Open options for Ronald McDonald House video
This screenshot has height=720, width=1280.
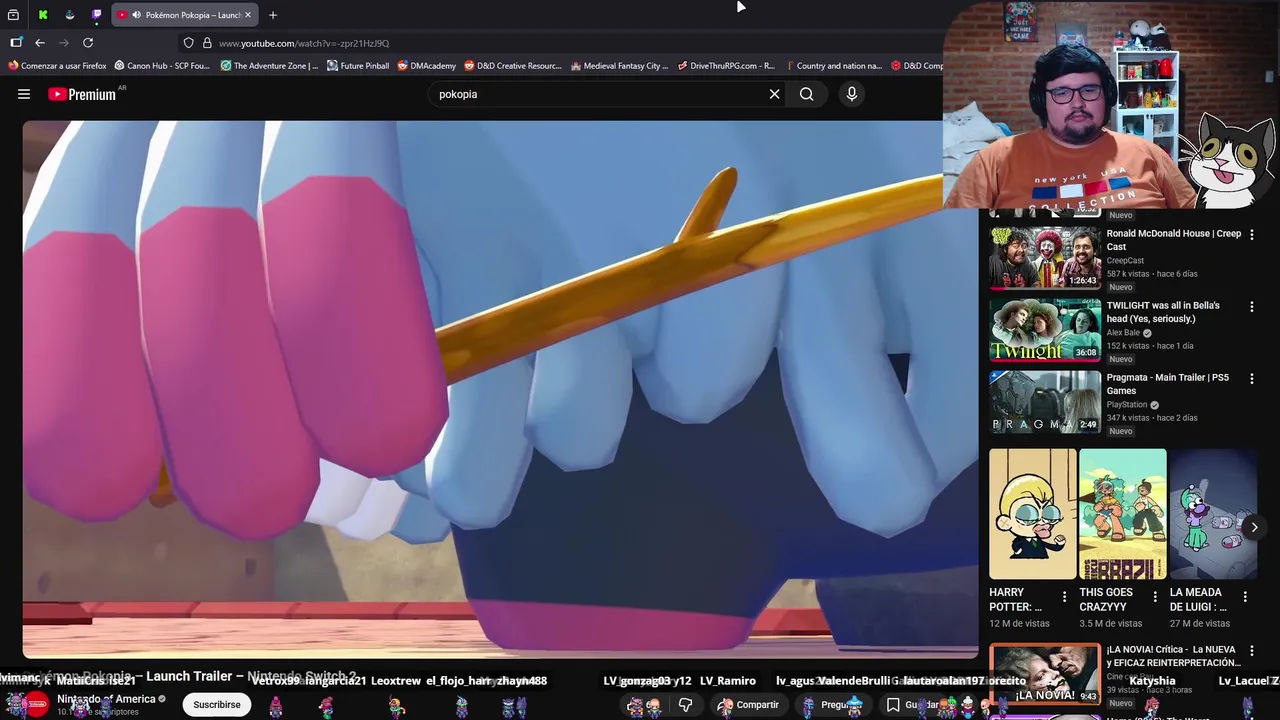[1251, 235]
